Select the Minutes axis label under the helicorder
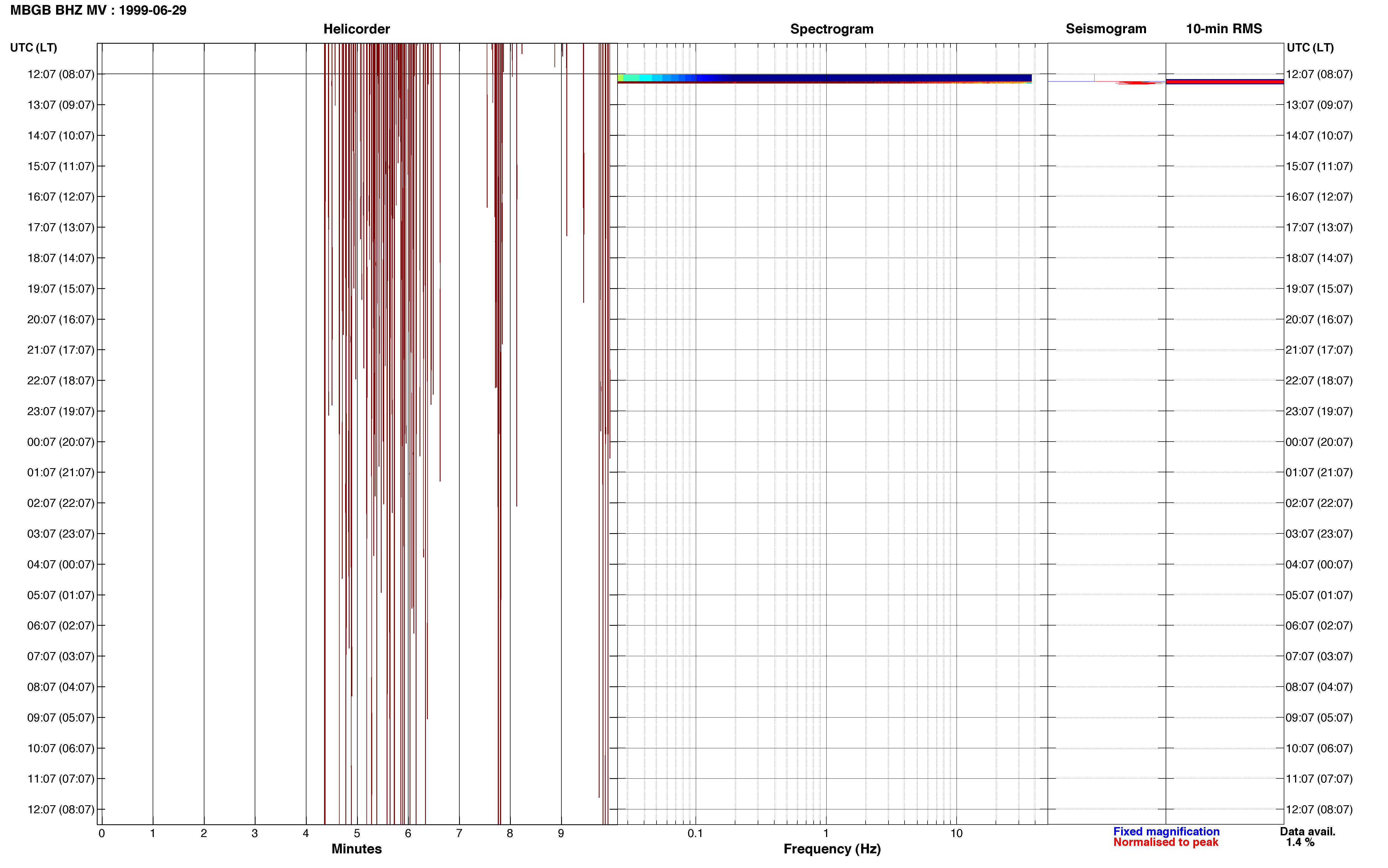1388x868 pixels. 356,848
